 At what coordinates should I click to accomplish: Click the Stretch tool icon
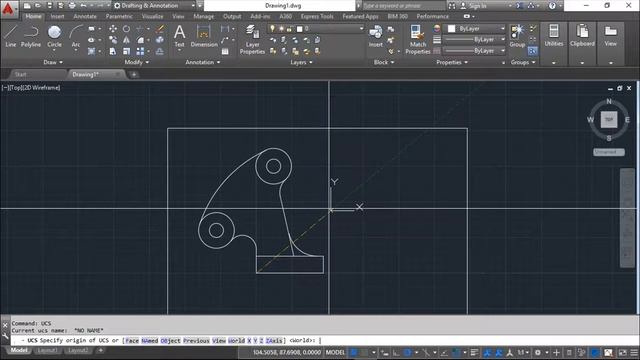(x=113, y=51)
